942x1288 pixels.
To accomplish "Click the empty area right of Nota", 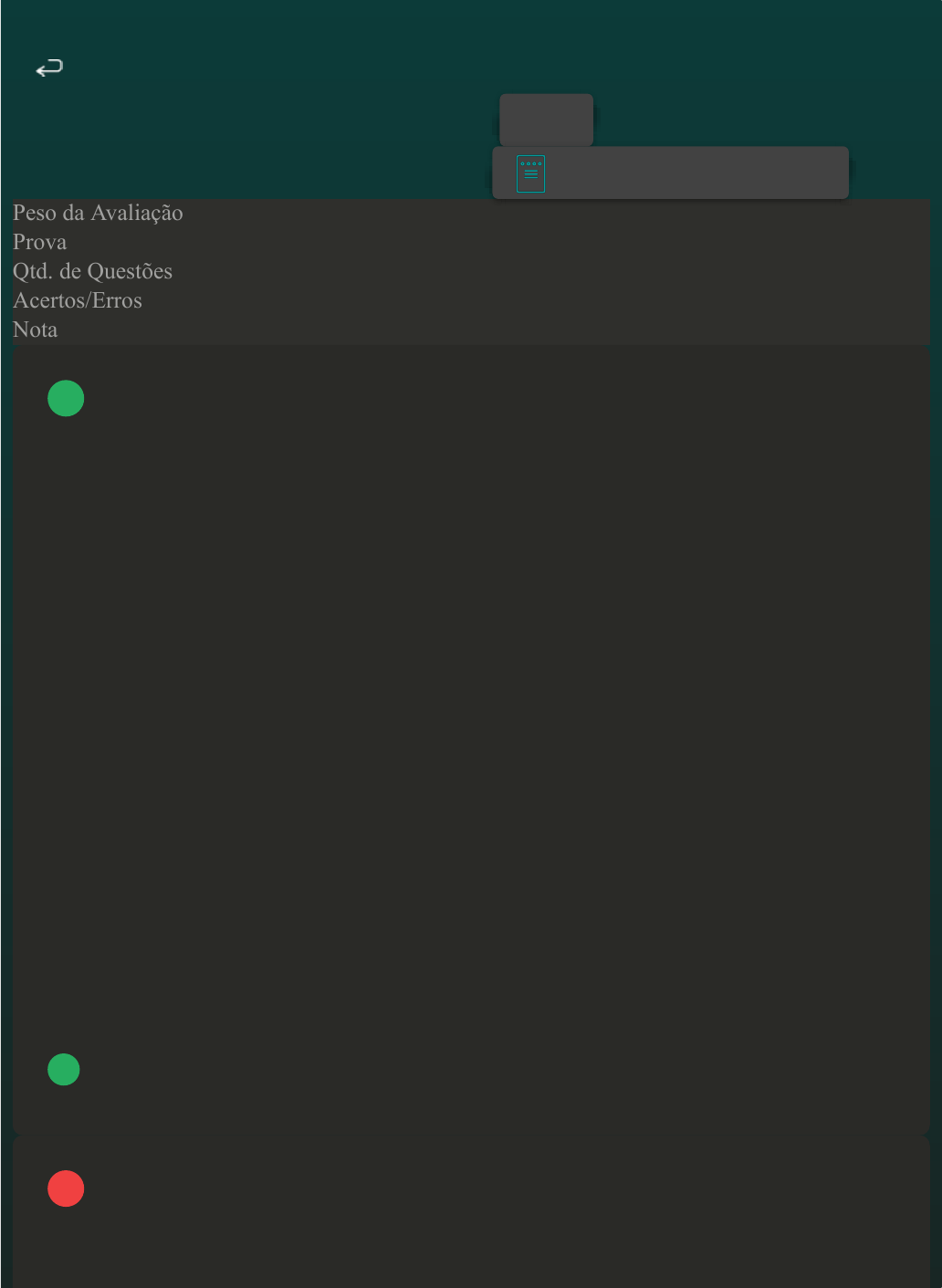I will [494, 330].
